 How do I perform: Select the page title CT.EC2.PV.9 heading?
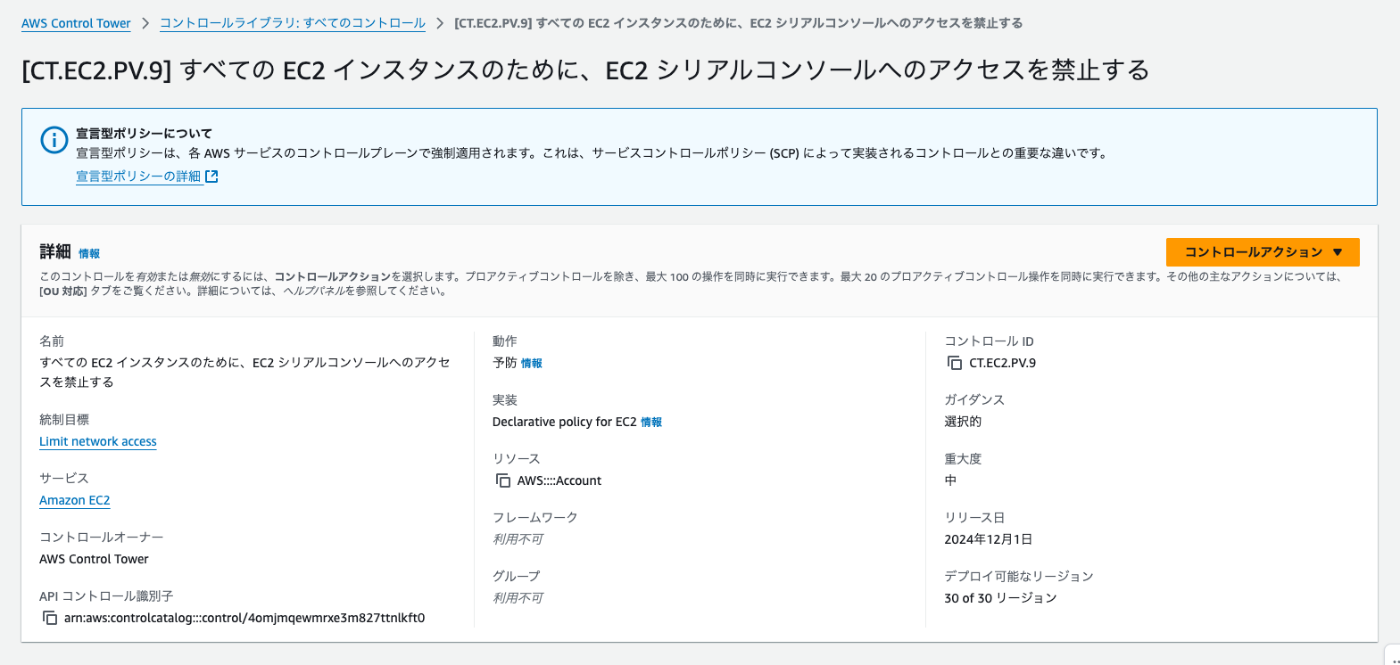pyautogui.click(x=586, y=69)
